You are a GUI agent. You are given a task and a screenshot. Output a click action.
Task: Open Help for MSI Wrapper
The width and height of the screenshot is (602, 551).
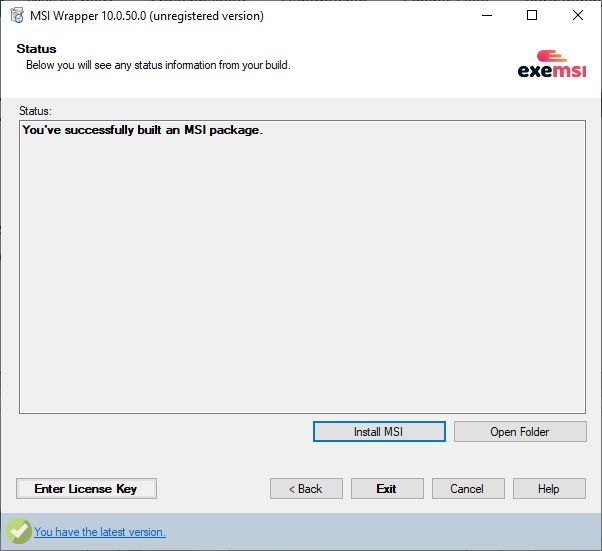pyautogui.click(x=549, y=488)
